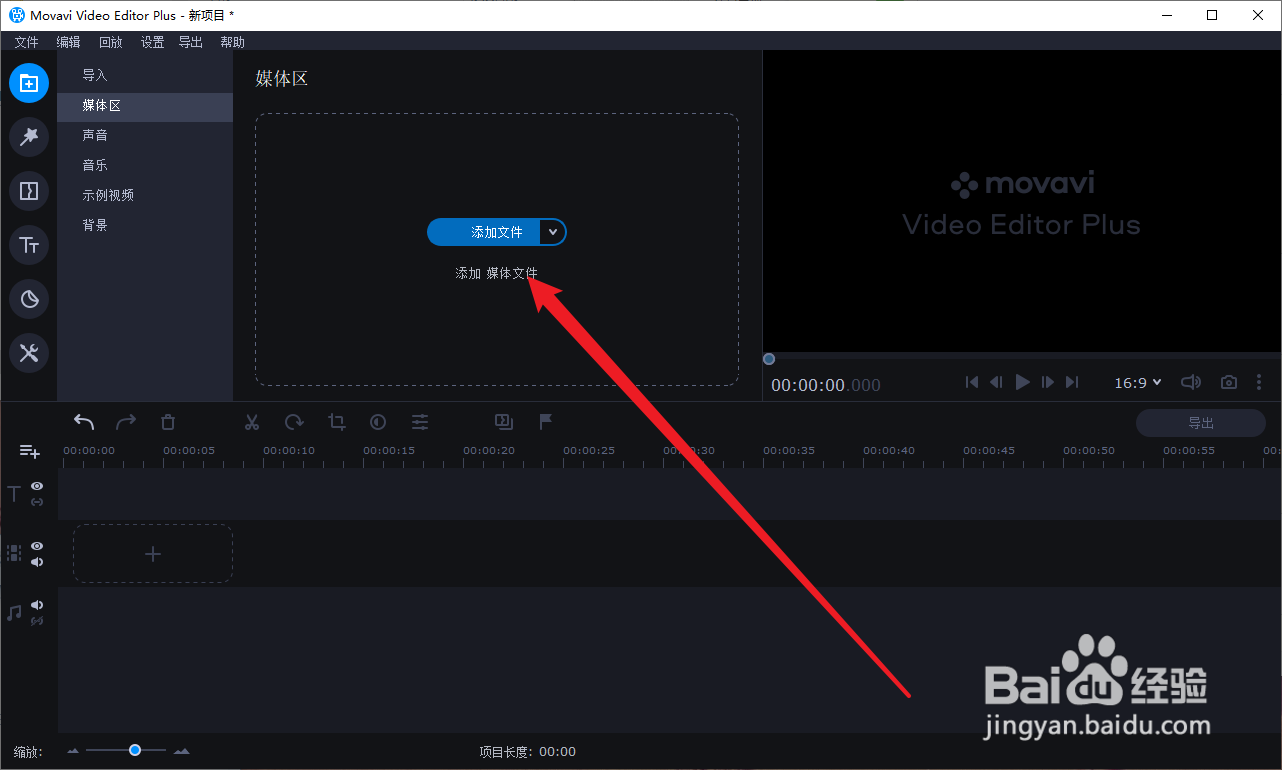Mute the video track speaker

[37, 562]
